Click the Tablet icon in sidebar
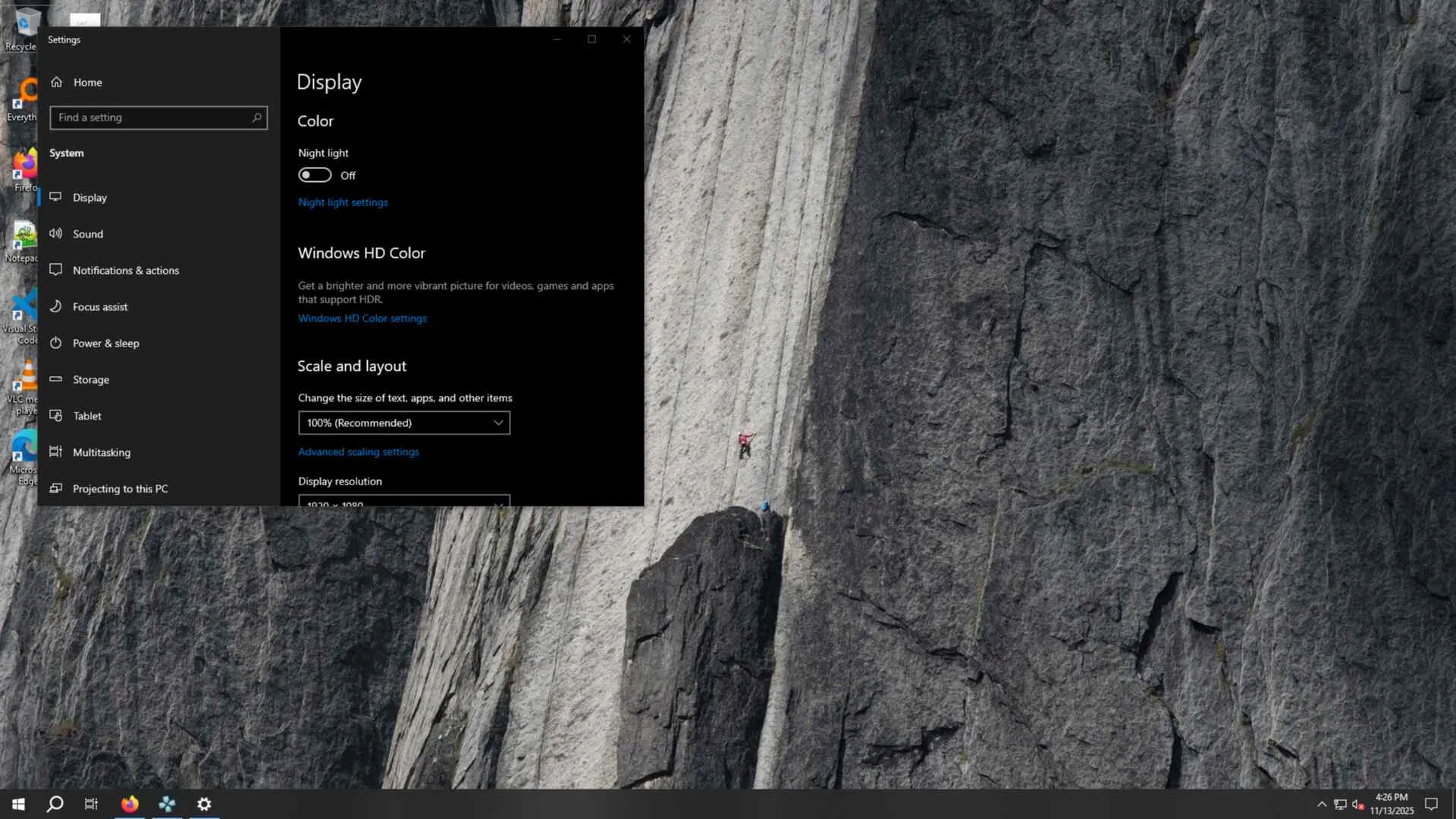1456x819 pixels. coord(55,416)
